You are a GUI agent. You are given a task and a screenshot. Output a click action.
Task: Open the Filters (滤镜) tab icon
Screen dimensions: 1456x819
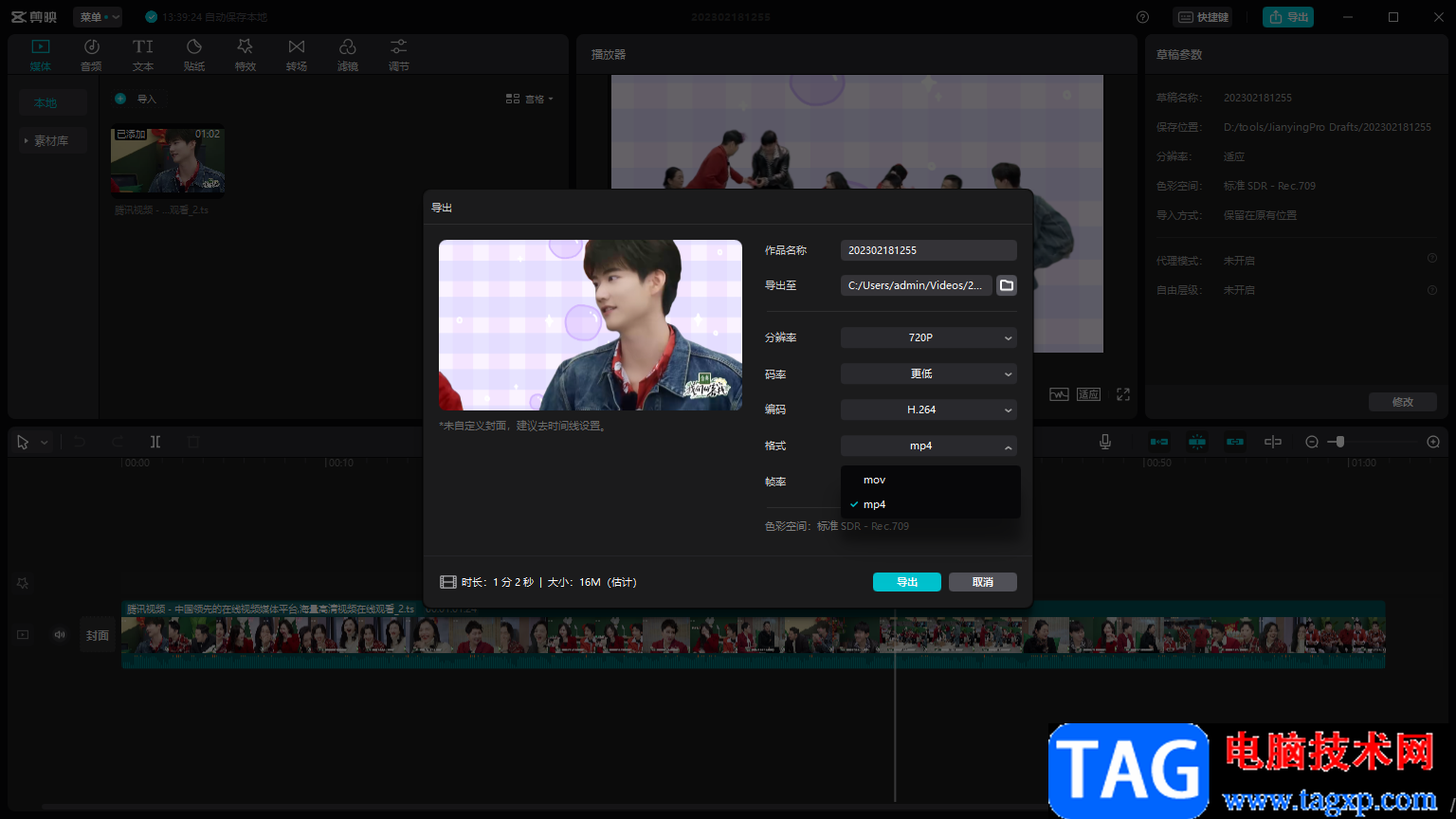(348, 46)
